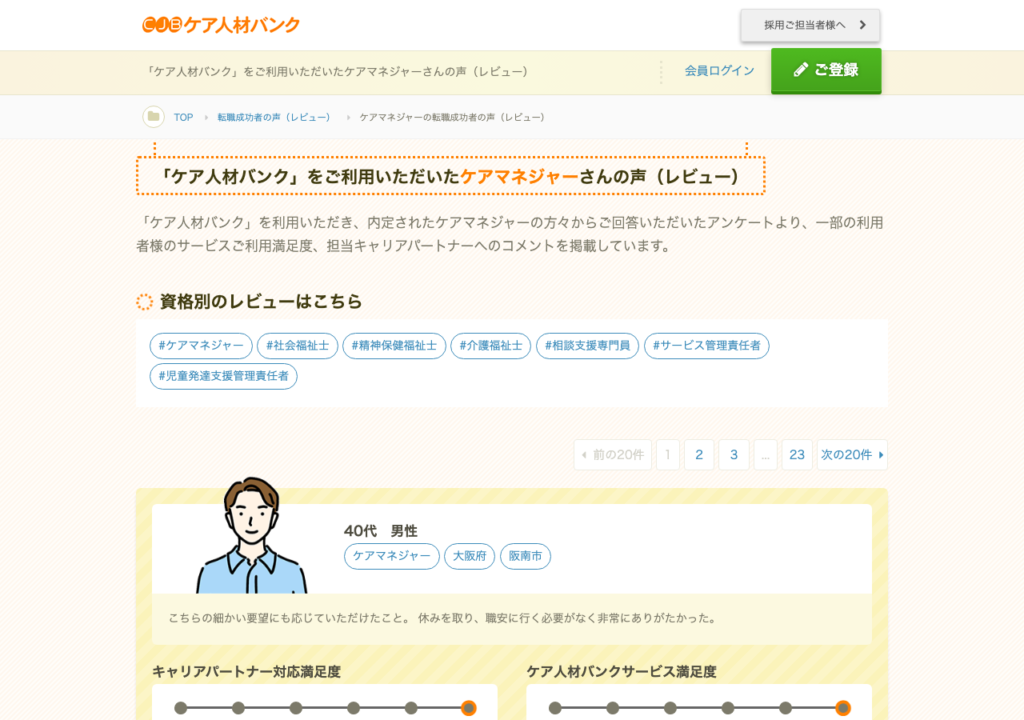Click the disabled 前の20件 pagination button
The height and width of the screenshot is (720, 1024).
coord(613,455)
